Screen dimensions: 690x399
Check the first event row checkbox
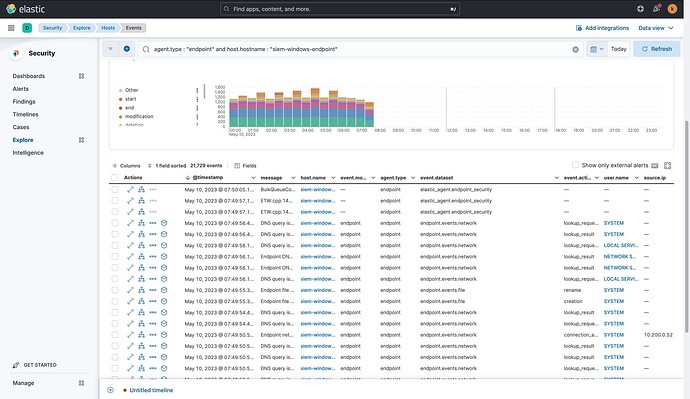tap(115, 190)
